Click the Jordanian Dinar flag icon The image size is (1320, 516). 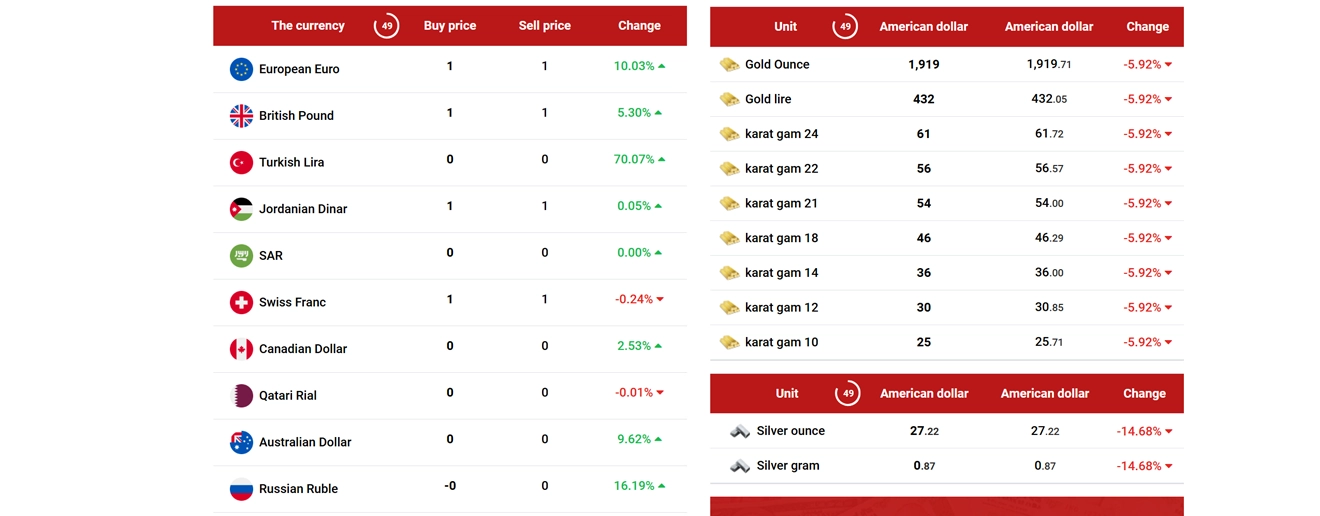(241, 209)
